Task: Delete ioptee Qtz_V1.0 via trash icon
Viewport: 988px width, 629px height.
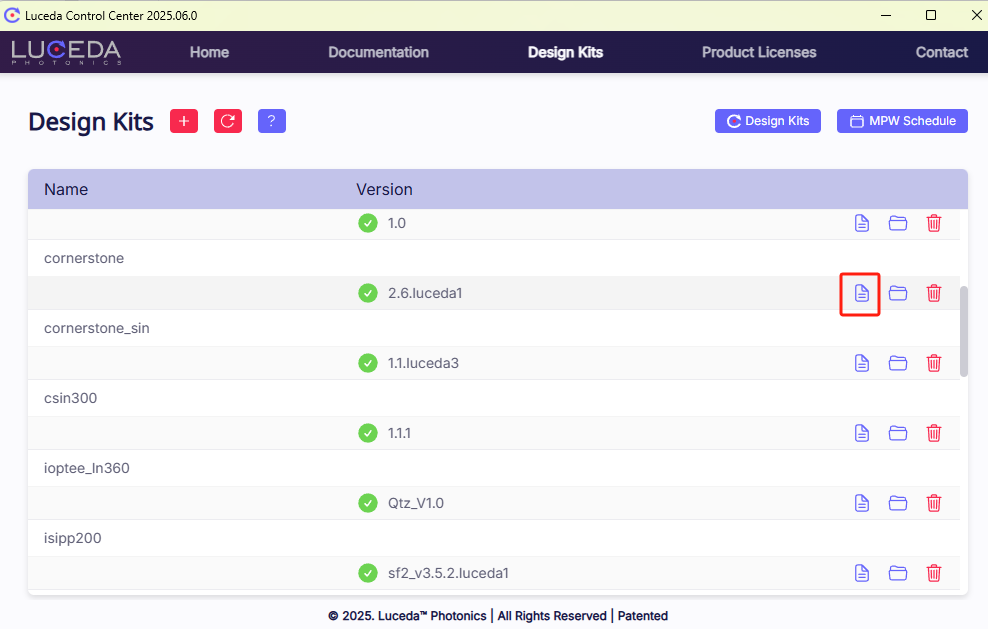Action: pyautogui.click(x=934, y=503)
